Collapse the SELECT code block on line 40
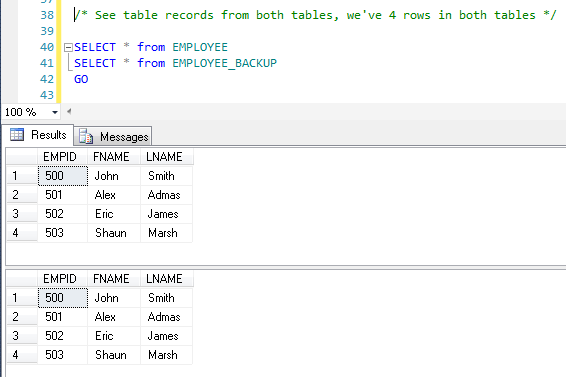 tap(68, 47)
